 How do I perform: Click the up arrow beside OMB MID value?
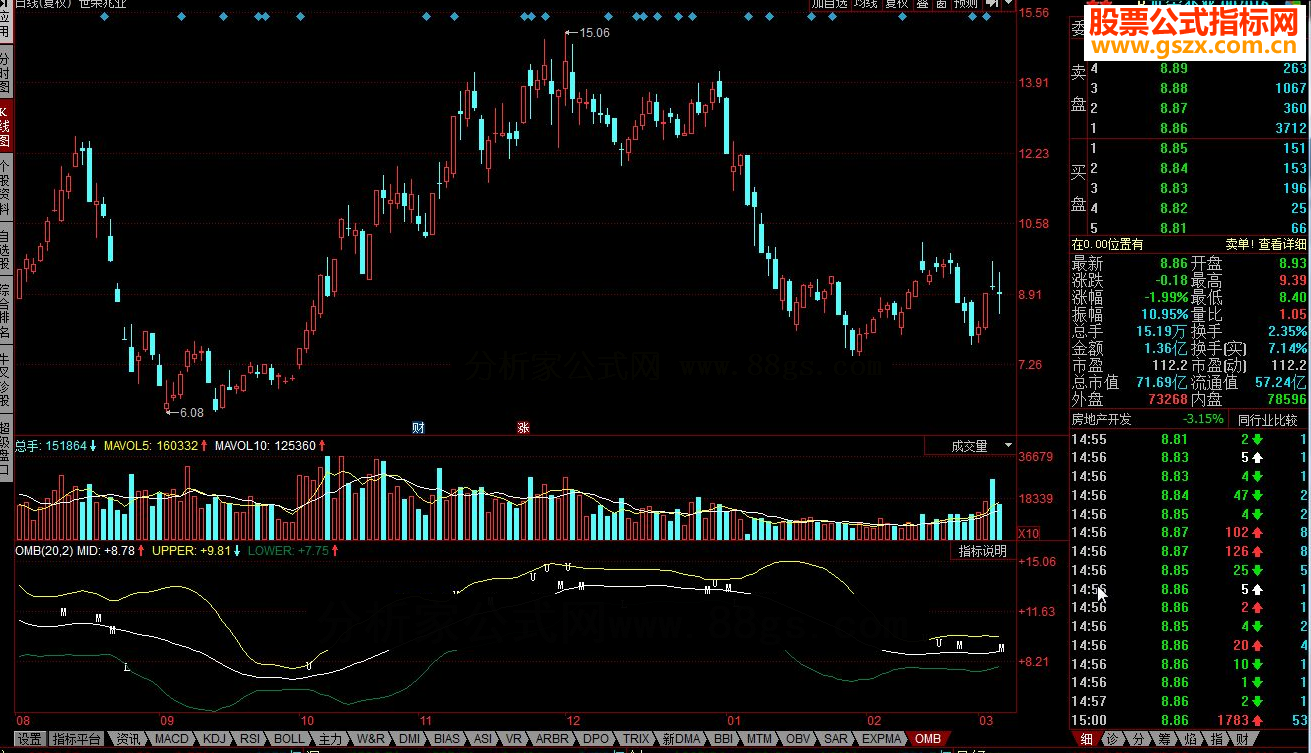[141, 550]
